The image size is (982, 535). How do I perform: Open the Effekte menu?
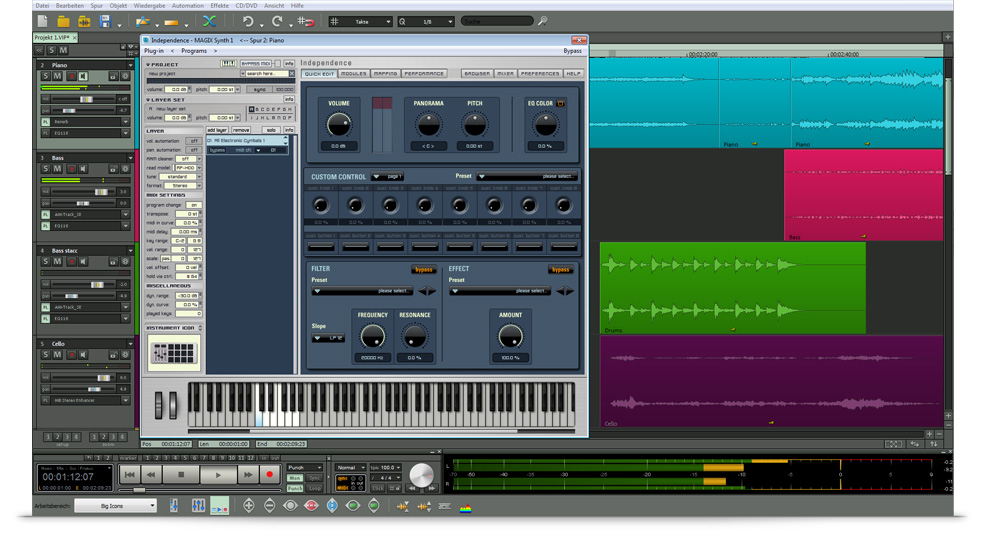219,6
